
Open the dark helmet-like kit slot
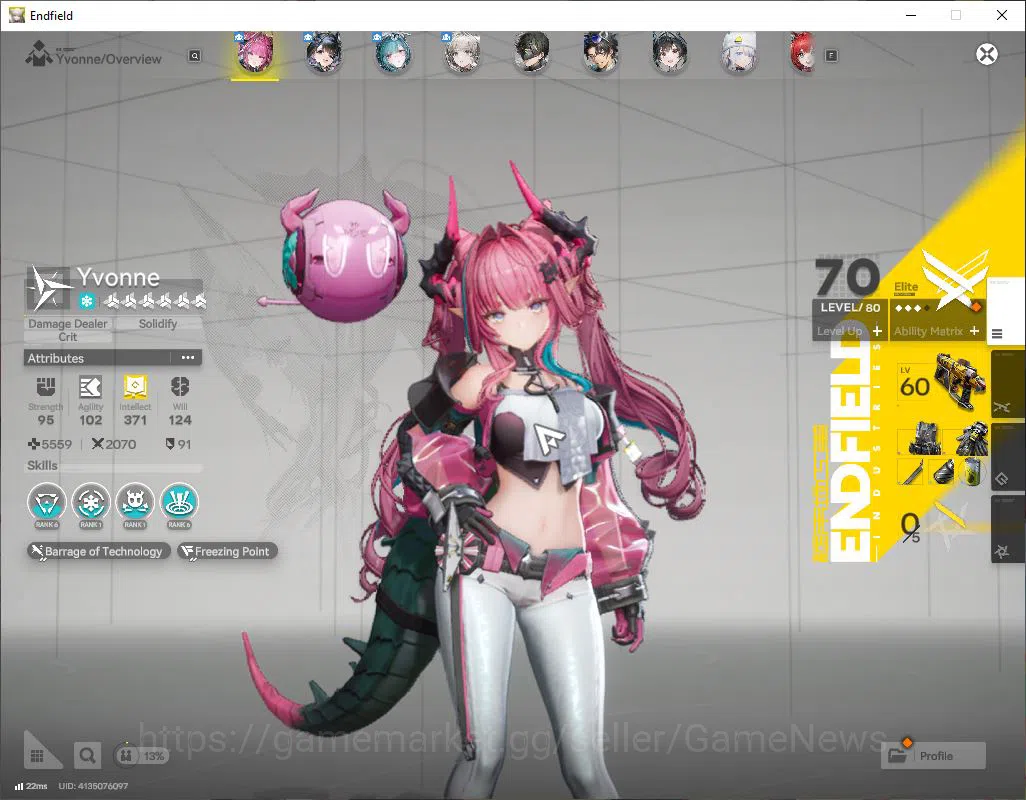point(942,472)
